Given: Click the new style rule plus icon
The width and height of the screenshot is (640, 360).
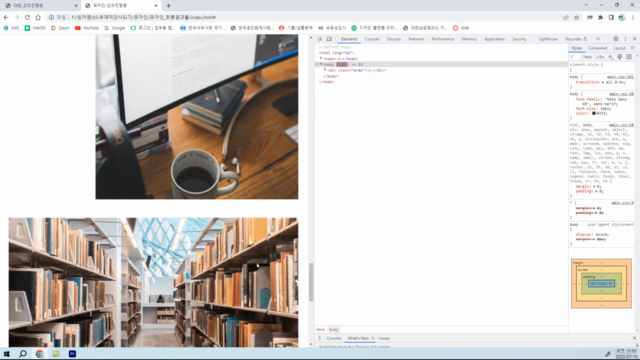Looking at the screenshot, I should click(x=611, y=57).
